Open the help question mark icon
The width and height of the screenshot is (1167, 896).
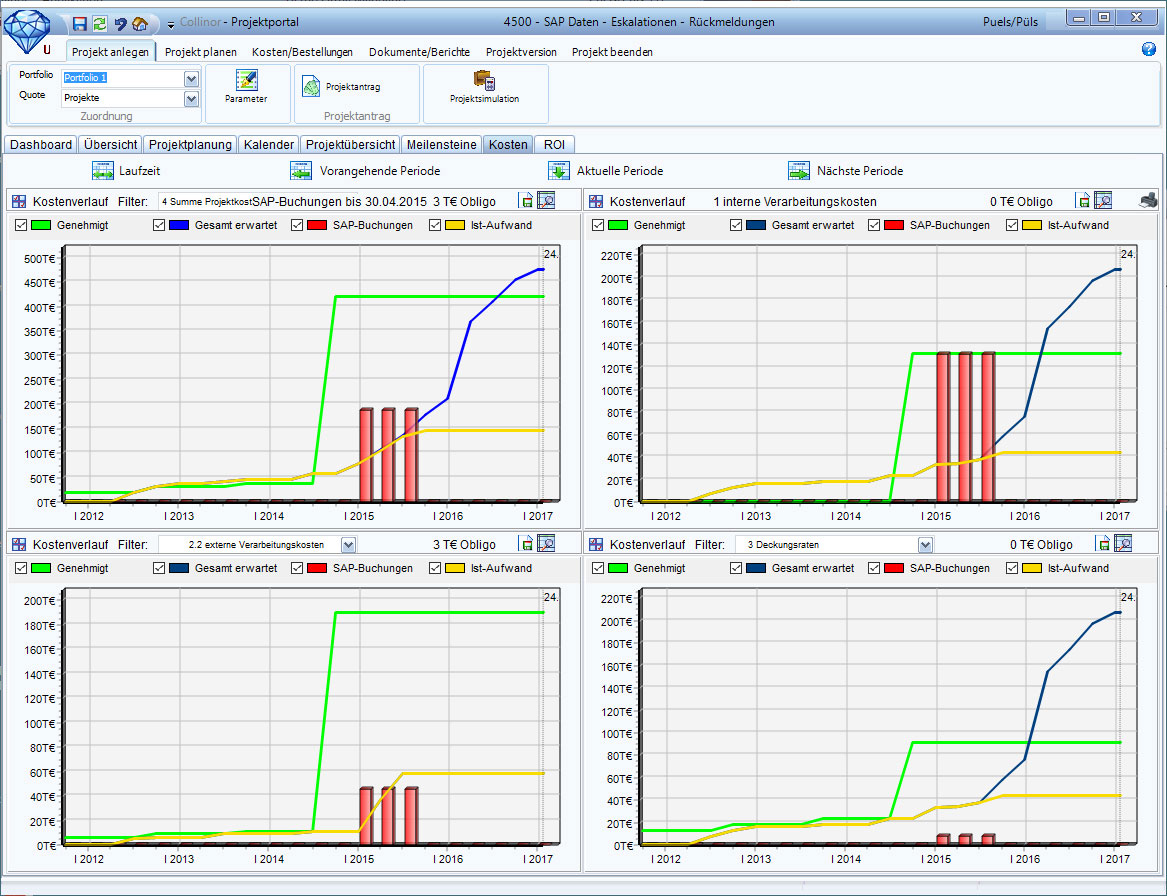[x=1148, y=49]
